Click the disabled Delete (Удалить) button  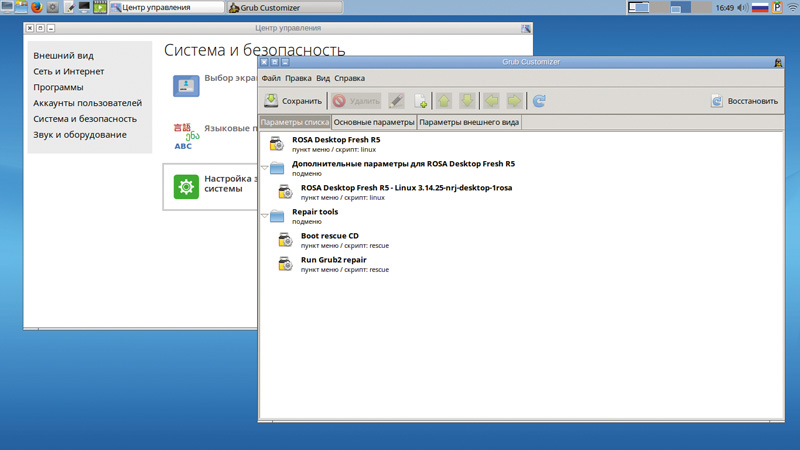point(356,101)
